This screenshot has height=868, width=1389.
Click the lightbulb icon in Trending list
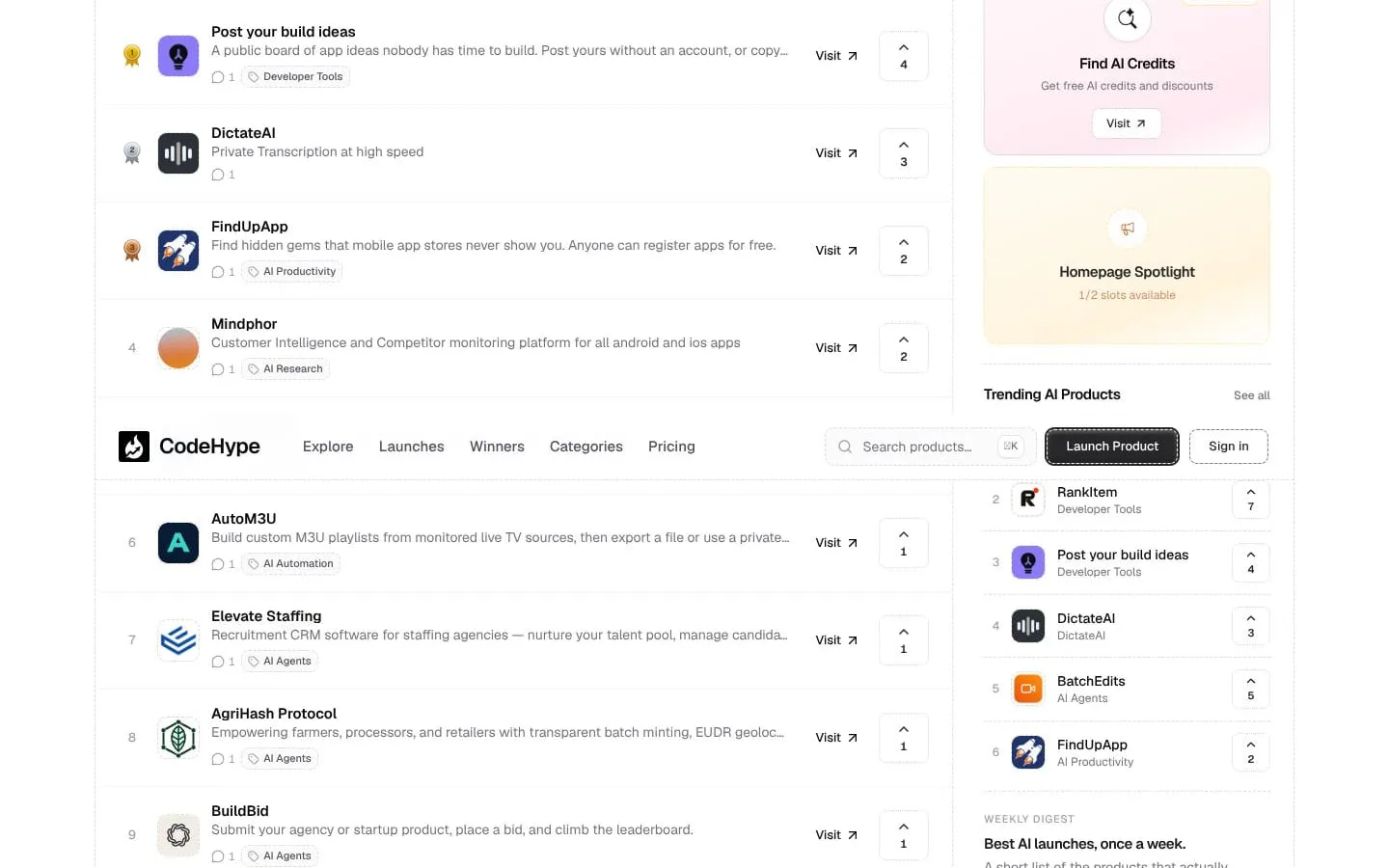tap(1028, 562)
